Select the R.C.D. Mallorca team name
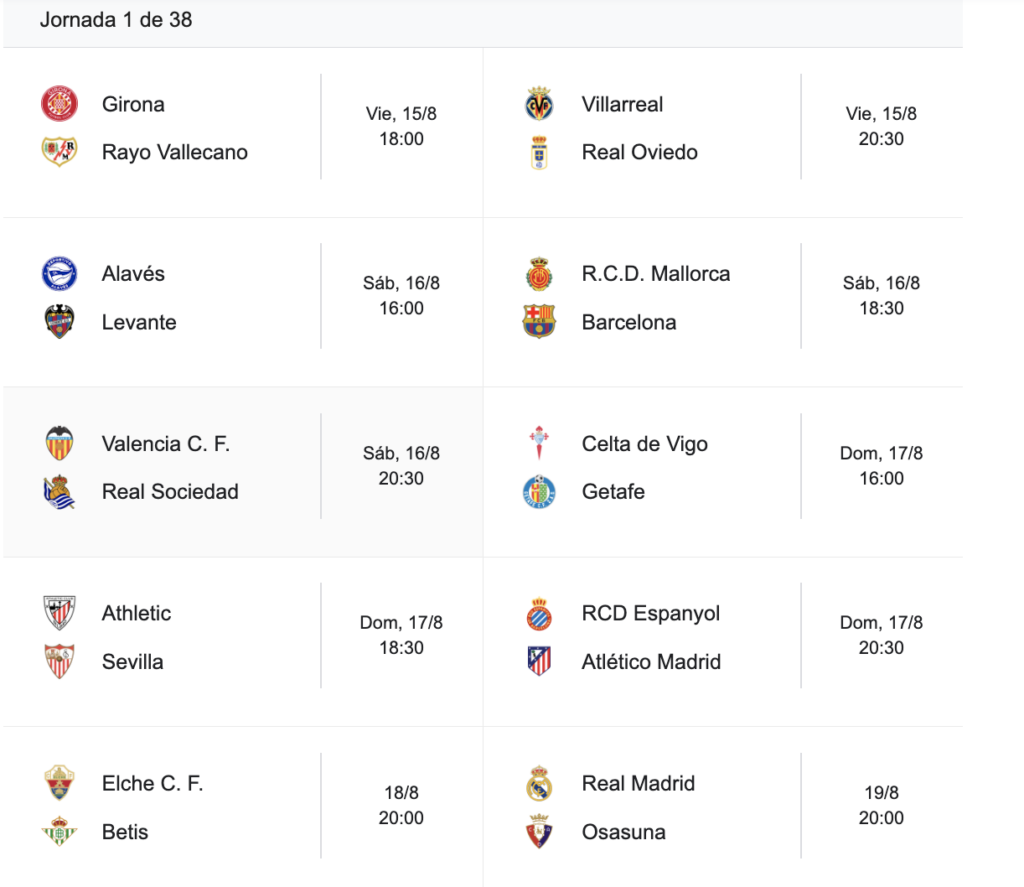Screen dimensions: 1024x887 pyautogui.click(x=656, y=274)
